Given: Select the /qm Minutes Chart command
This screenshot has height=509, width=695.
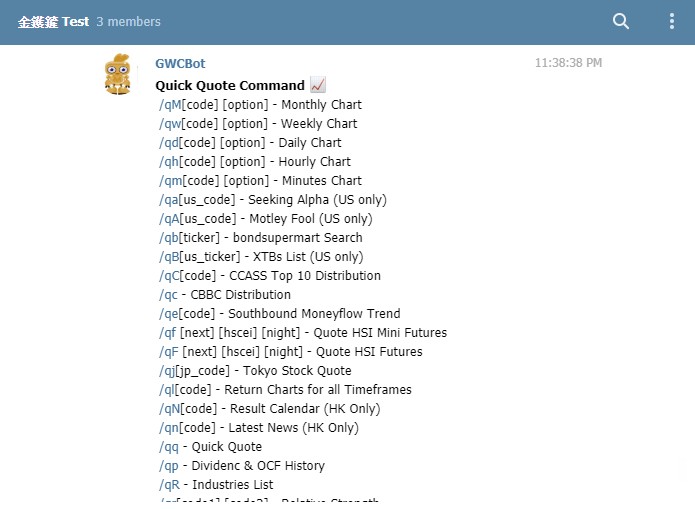Looking at the screenshot, I should click(171, 181).
